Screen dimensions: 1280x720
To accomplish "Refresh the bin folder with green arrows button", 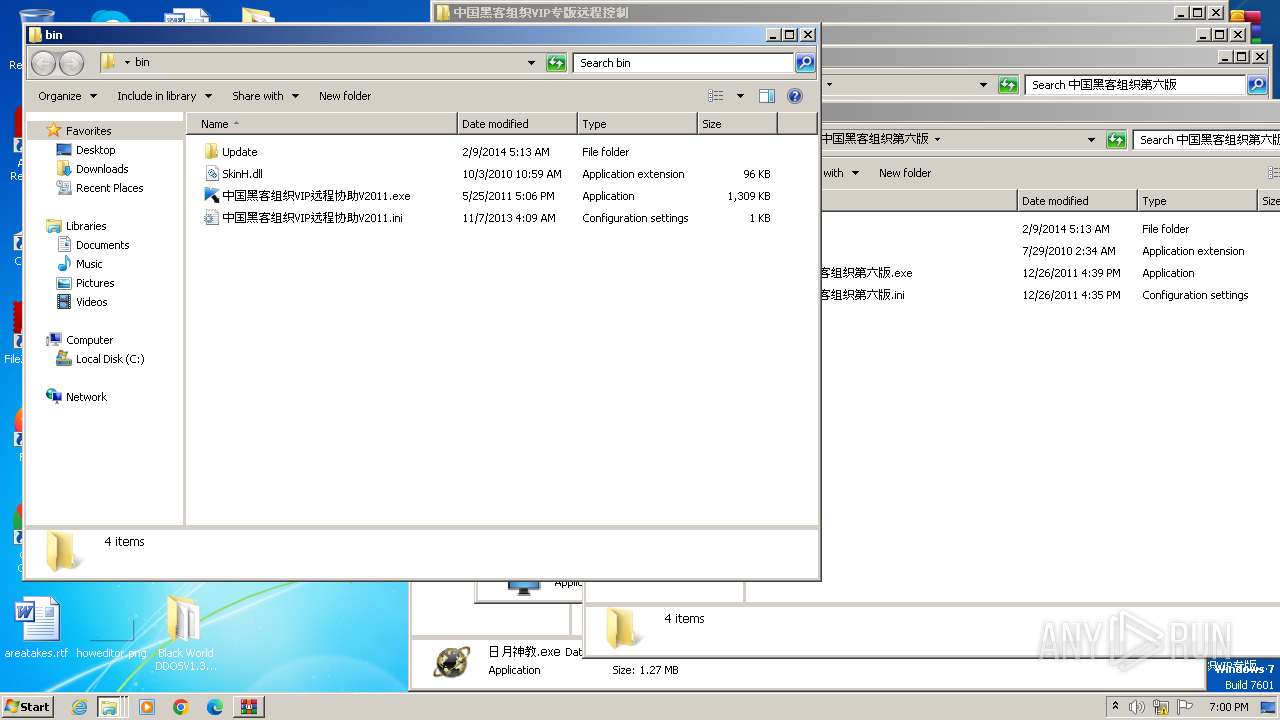I will (556, 63).
